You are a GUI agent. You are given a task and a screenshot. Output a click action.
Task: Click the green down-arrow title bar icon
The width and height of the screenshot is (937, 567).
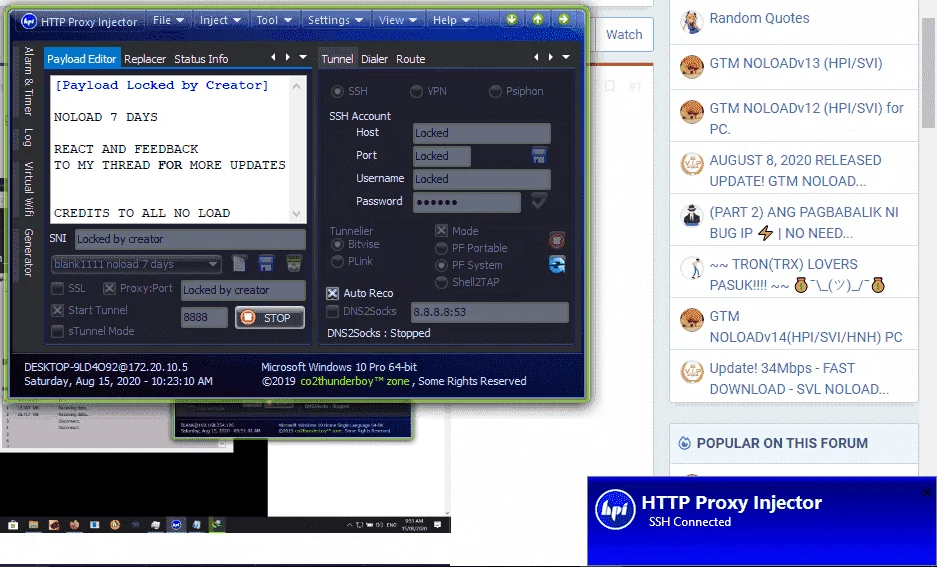point(512,20)
